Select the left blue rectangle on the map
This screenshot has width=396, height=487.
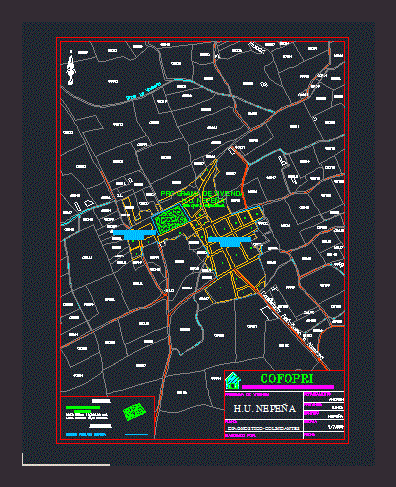tap(134, 234)
